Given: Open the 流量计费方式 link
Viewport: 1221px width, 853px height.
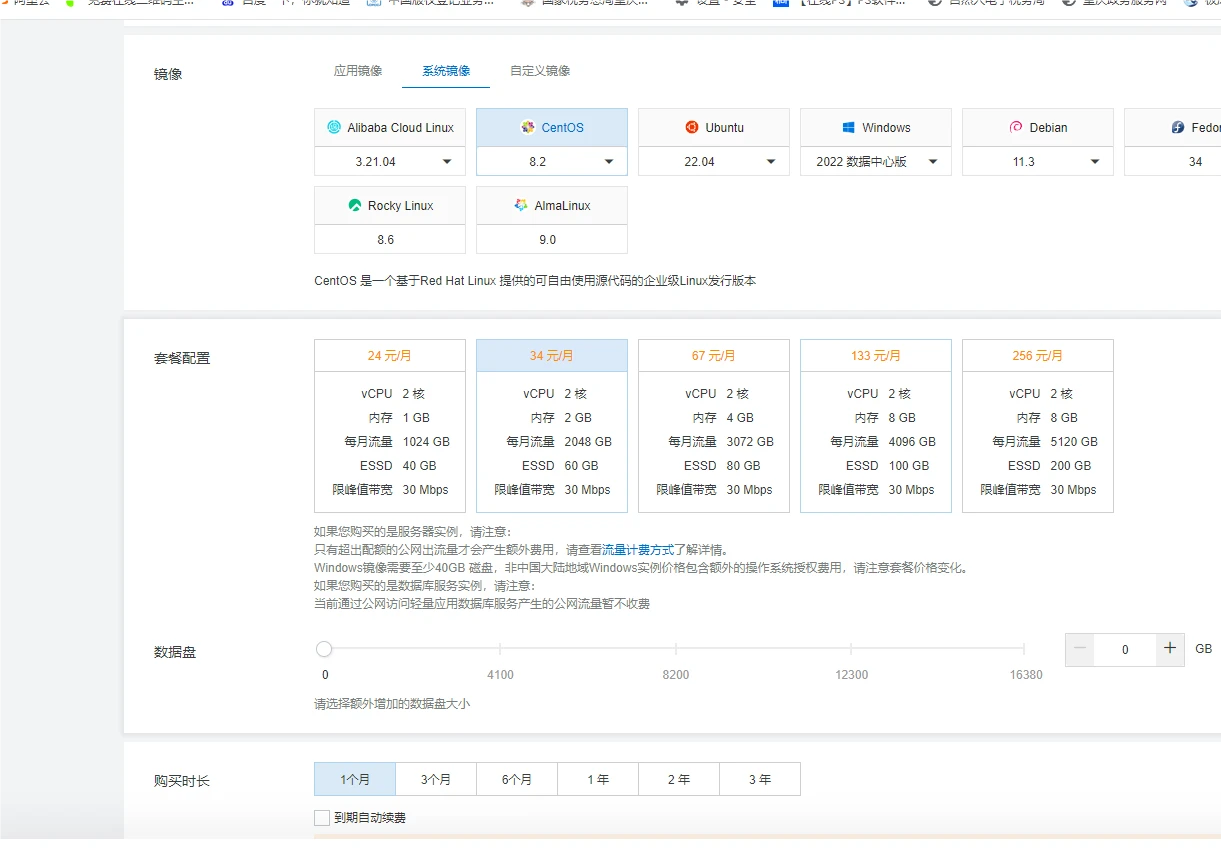Looking at the screenshot, I should [x=638, y=550].
